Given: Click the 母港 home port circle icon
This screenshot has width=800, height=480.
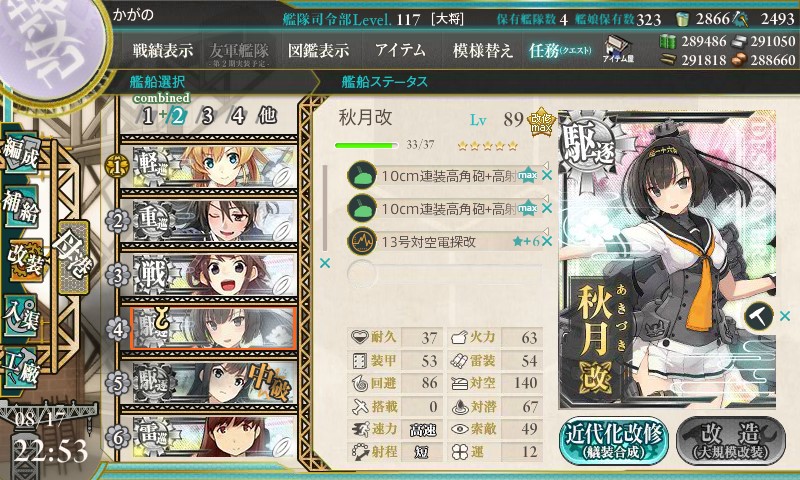Looking at the screenshot, I should 74,258.
